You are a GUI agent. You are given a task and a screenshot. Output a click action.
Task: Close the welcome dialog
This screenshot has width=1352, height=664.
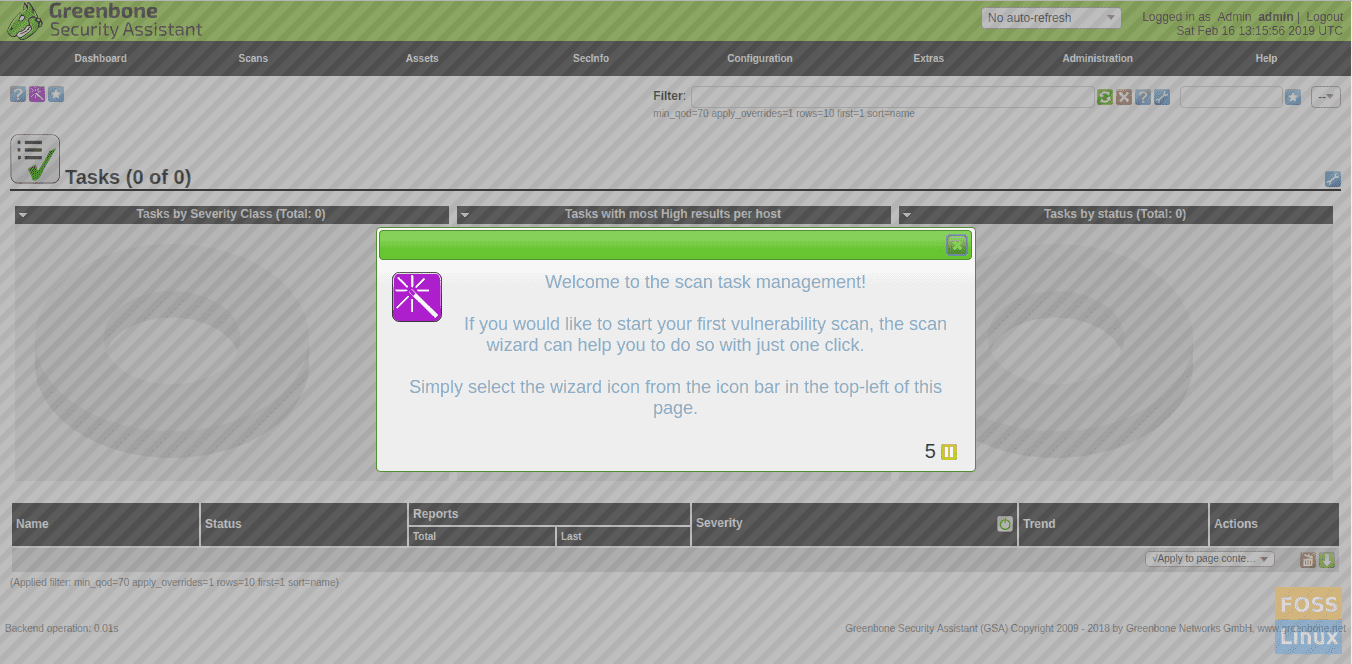[957, 245]
